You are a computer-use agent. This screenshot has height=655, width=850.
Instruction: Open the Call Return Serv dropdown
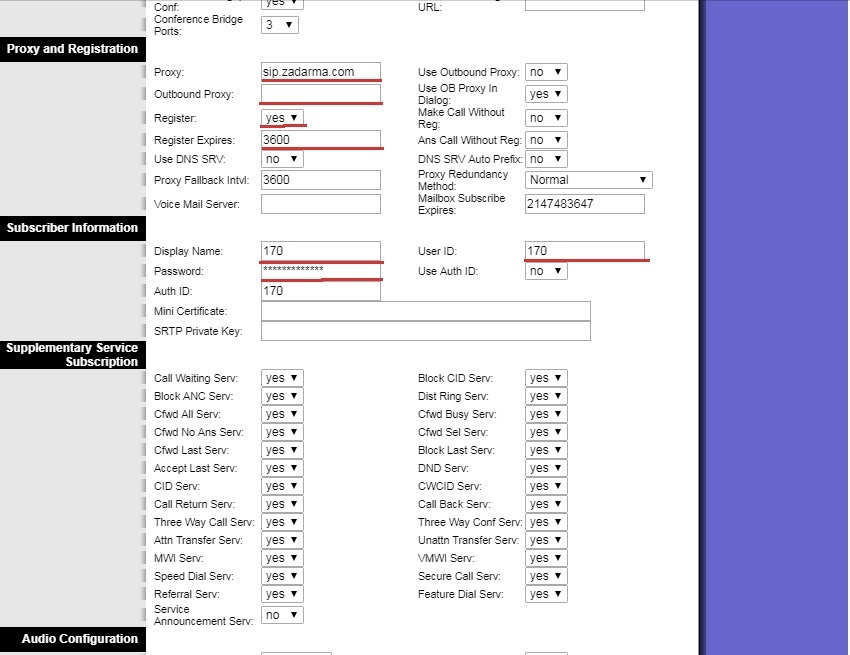(x=282, y=504)
